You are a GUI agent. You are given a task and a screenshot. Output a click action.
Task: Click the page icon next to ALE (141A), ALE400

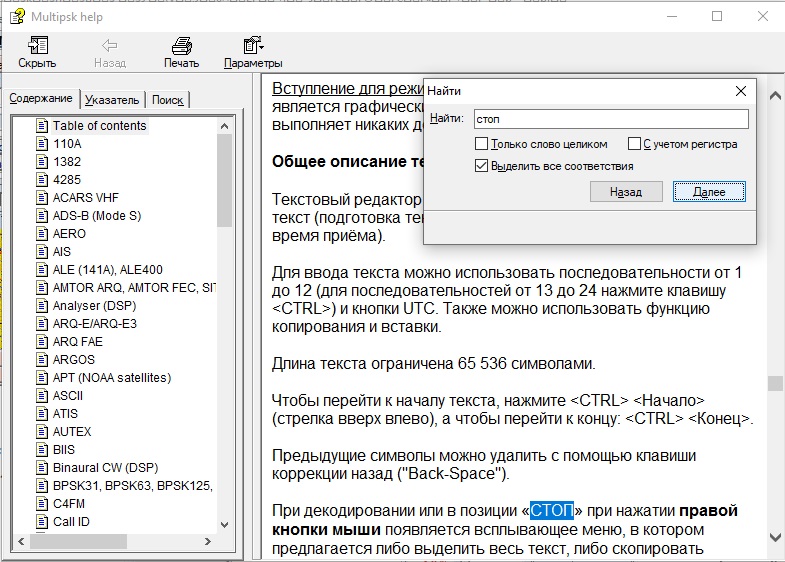[43, 270]
